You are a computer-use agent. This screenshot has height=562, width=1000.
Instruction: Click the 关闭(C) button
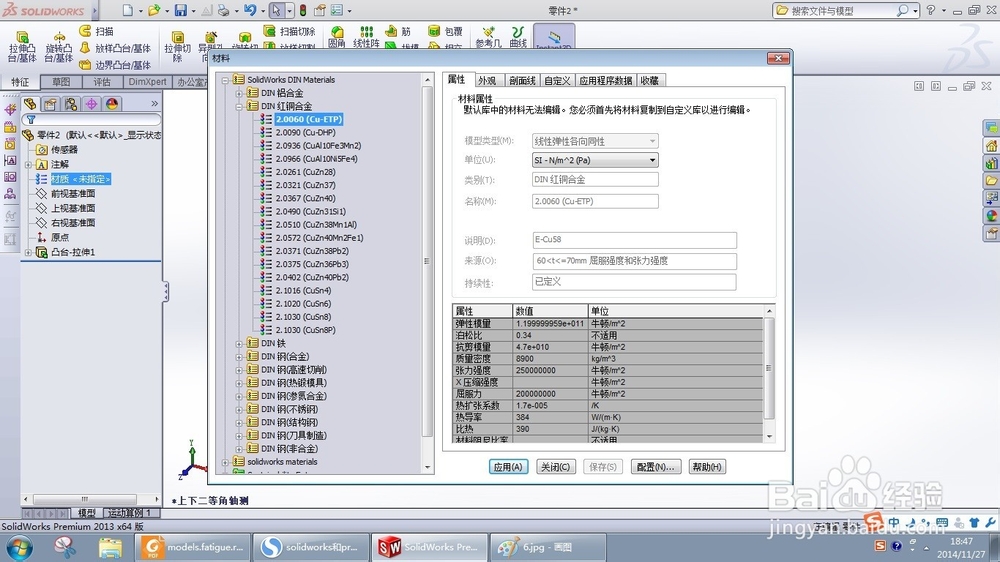pos(555,467)
